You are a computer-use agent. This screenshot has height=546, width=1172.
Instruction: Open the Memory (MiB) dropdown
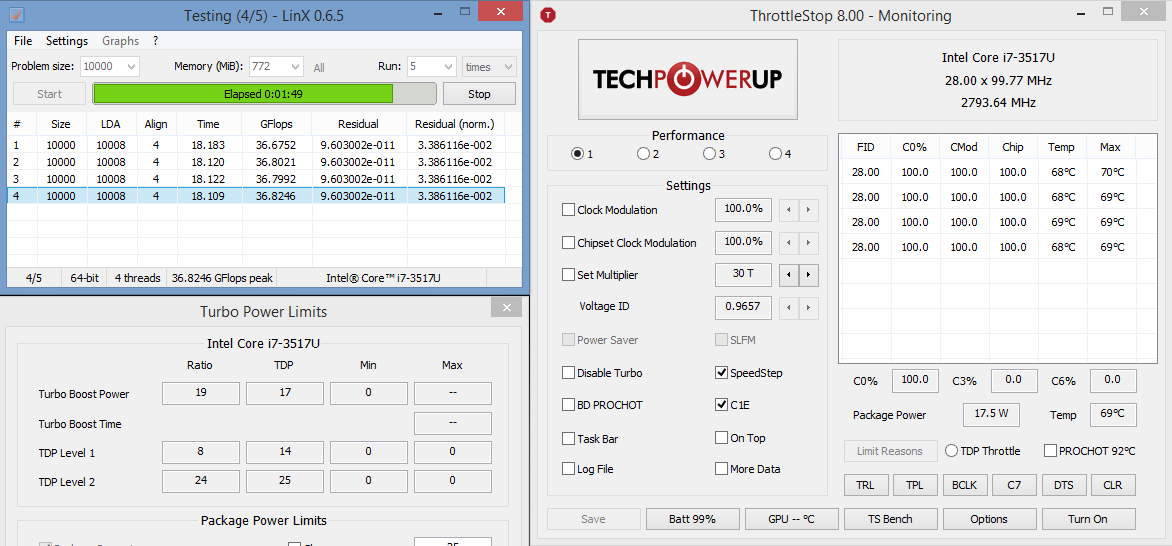(277, 67)
